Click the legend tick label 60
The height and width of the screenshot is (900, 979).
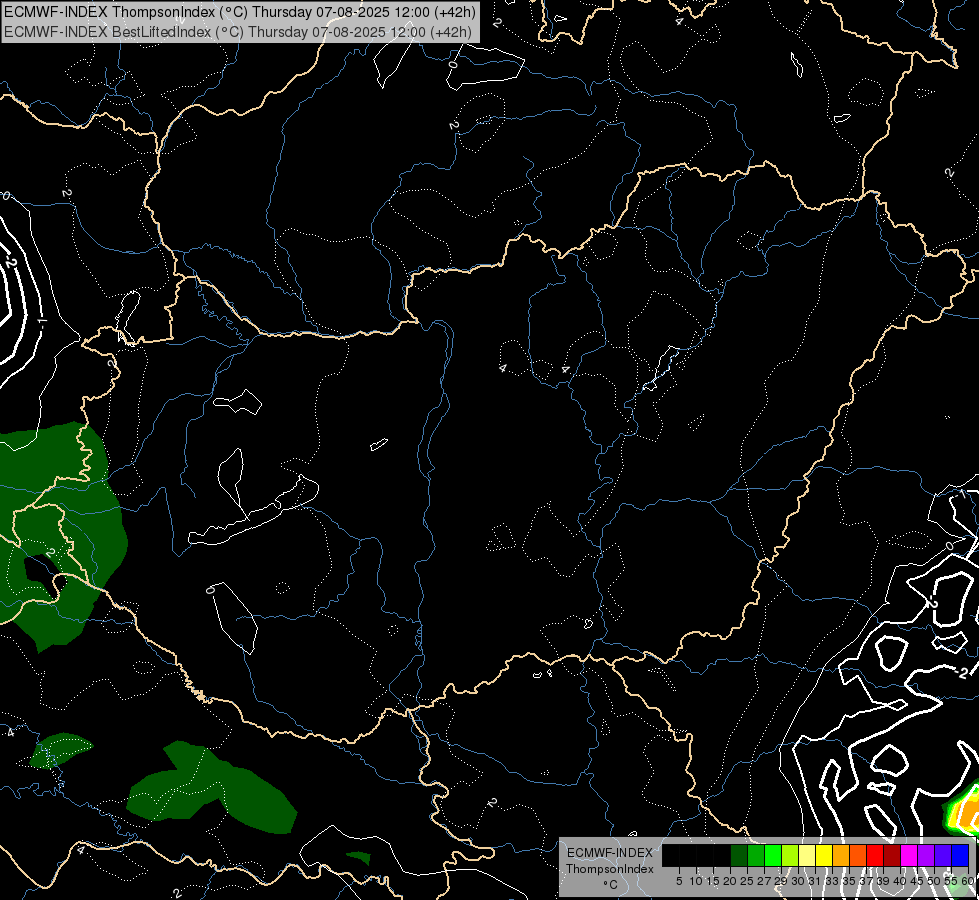point(968,881)
